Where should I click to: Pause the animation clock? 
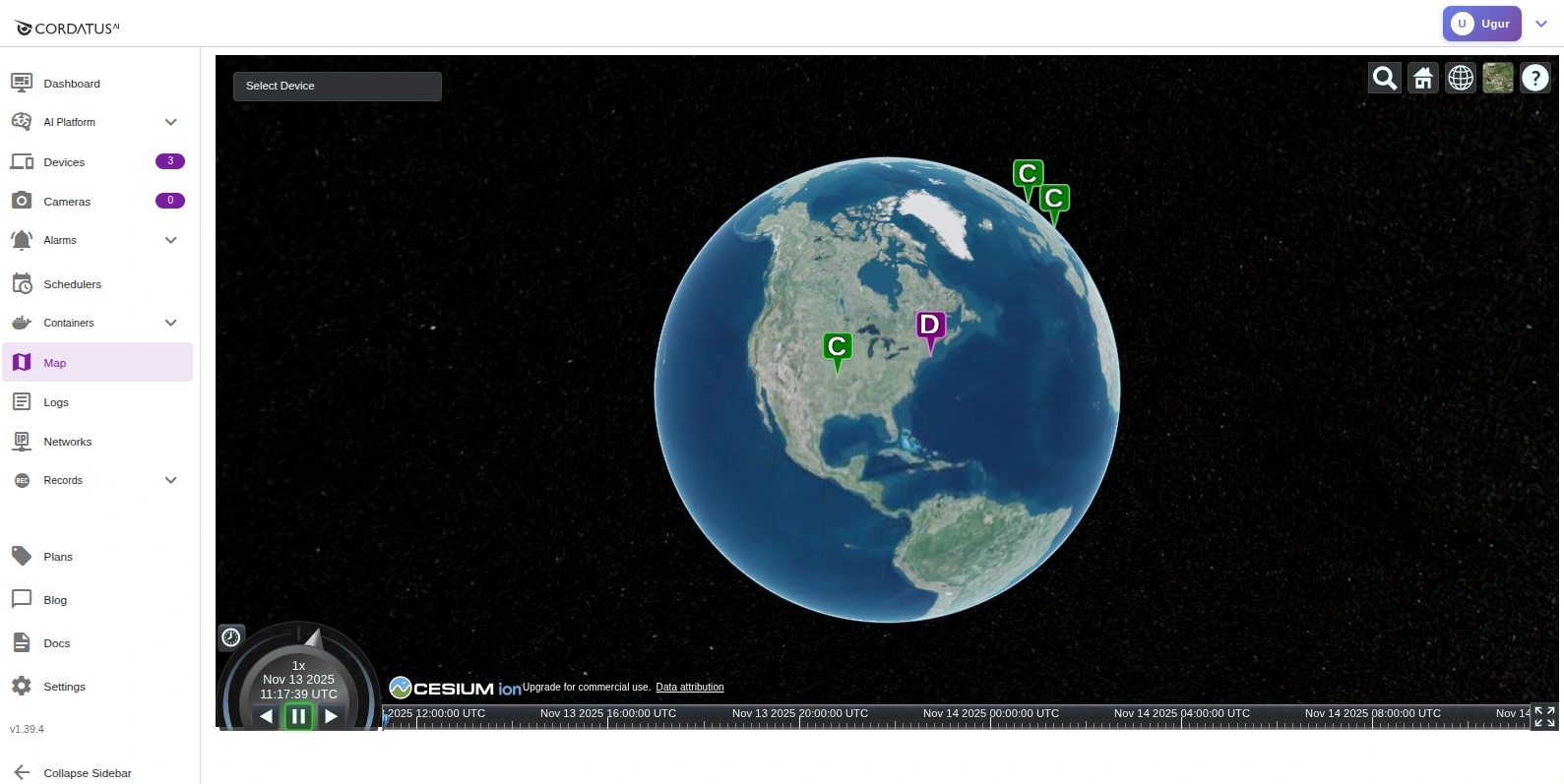click(x=298, y=716)
